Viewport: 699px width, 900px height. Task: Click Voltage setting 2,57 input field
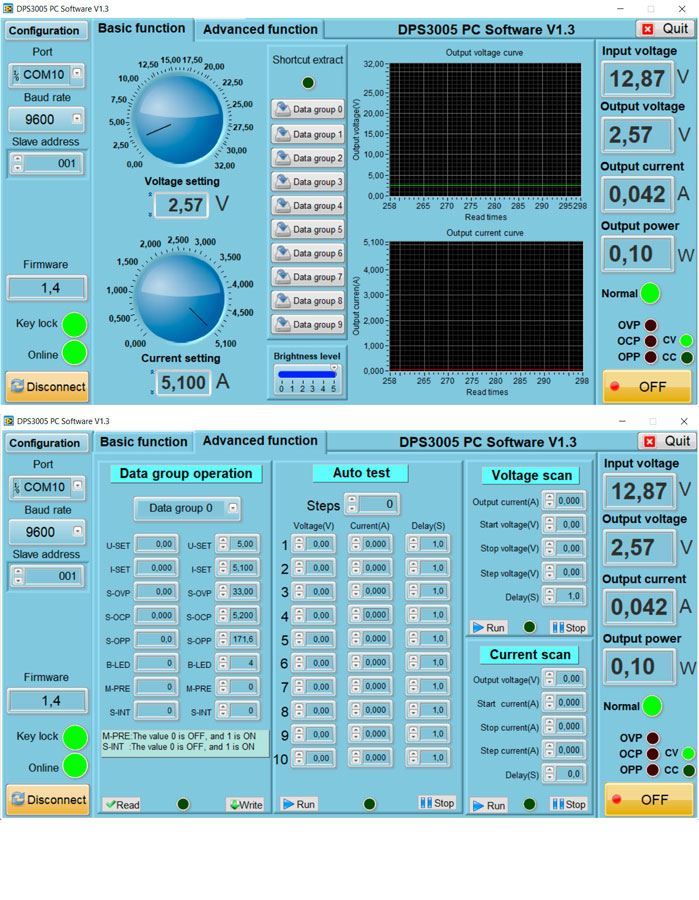(180, 205)
